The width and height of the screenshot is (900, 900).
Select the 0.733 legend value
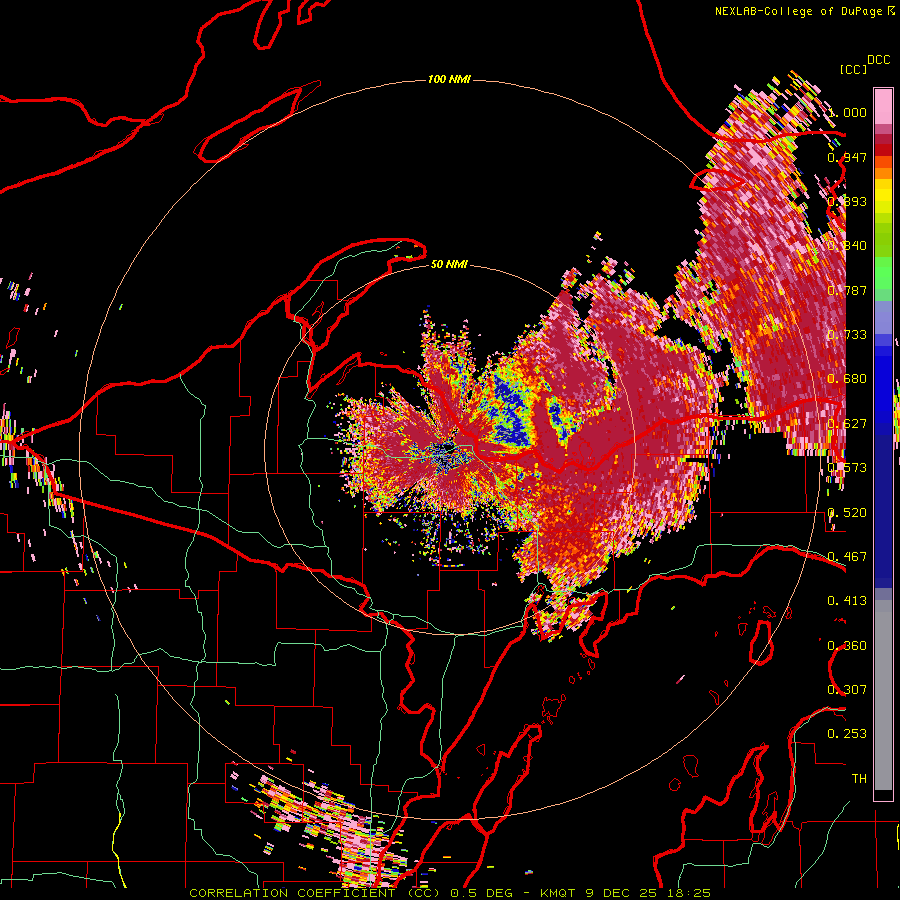pyautogui.click(x=847, y=335)
